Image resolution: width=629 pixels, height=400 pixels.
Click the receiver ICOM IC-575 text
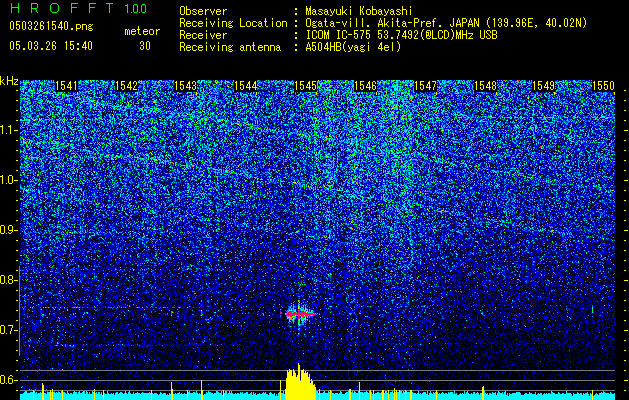[x=401, y=35]
